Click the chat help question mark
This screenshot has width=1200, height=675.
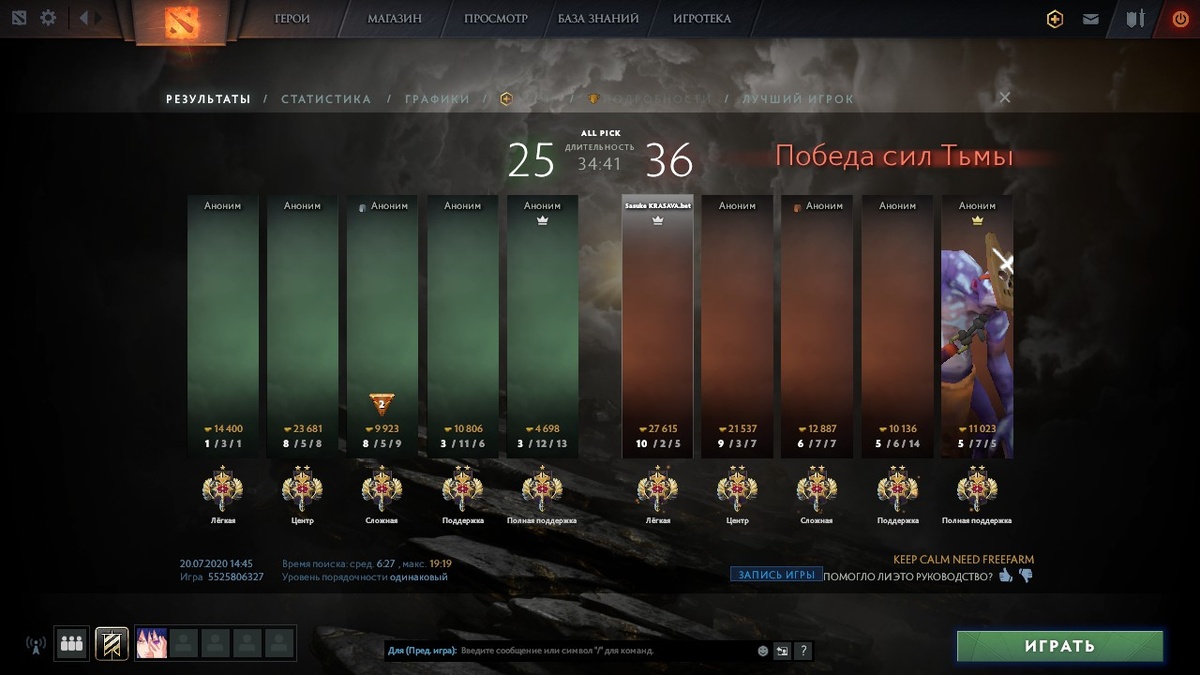coord(802,650)
